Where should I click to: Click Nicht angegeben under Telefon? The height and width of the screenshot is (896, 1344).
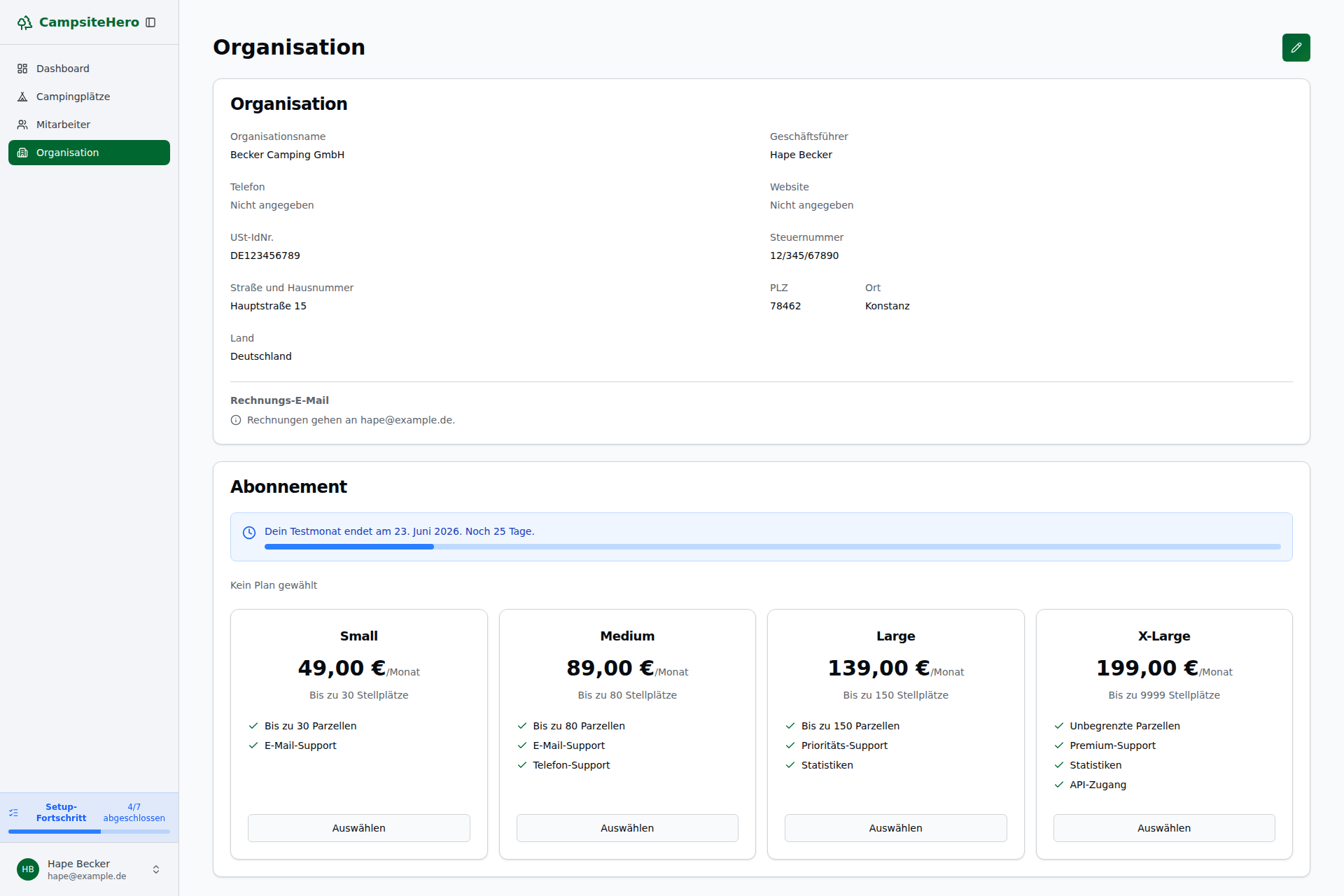point(272,205)
